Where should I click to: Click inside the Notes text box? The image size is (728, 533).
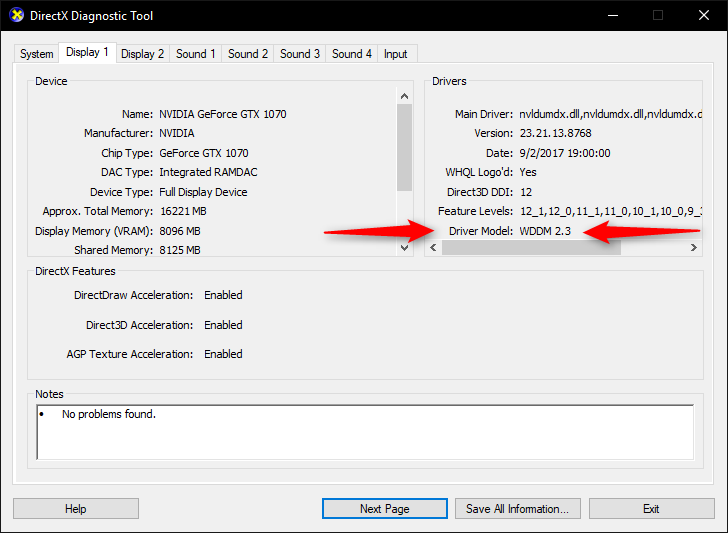point(365,432)
